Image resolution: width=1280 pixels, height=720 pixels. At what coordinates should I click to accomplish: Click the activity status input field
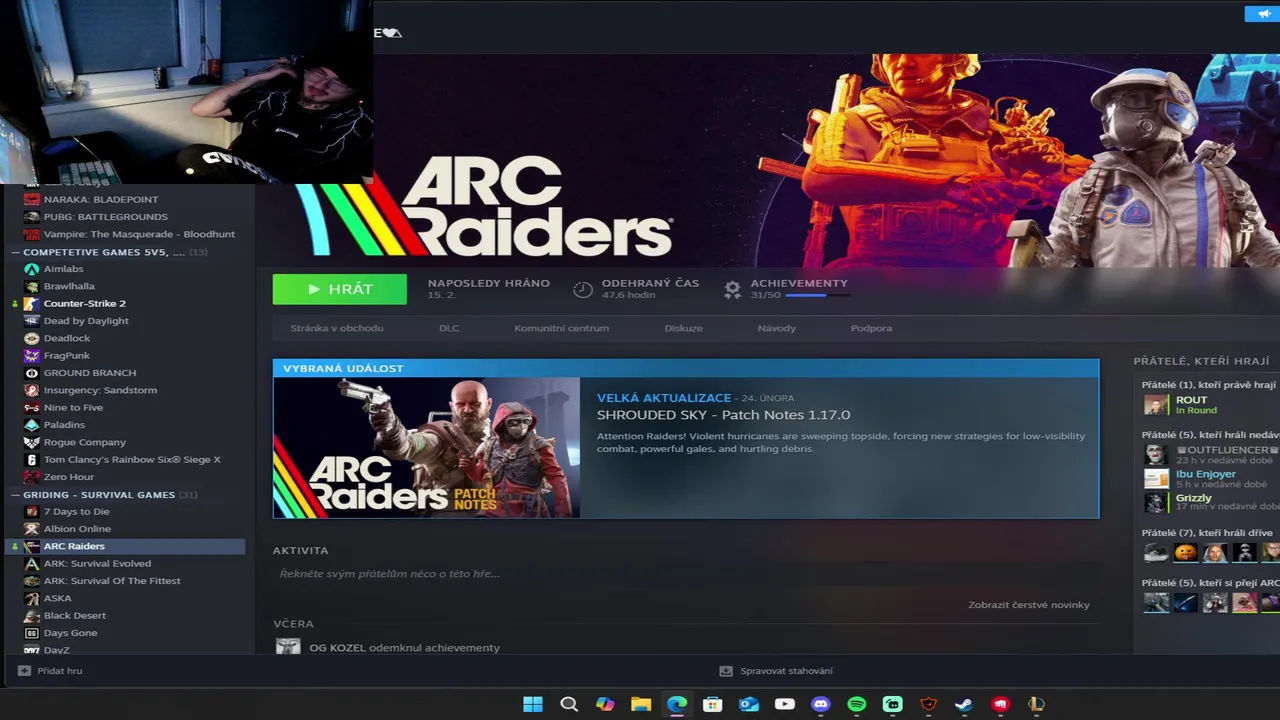[685, 574]
